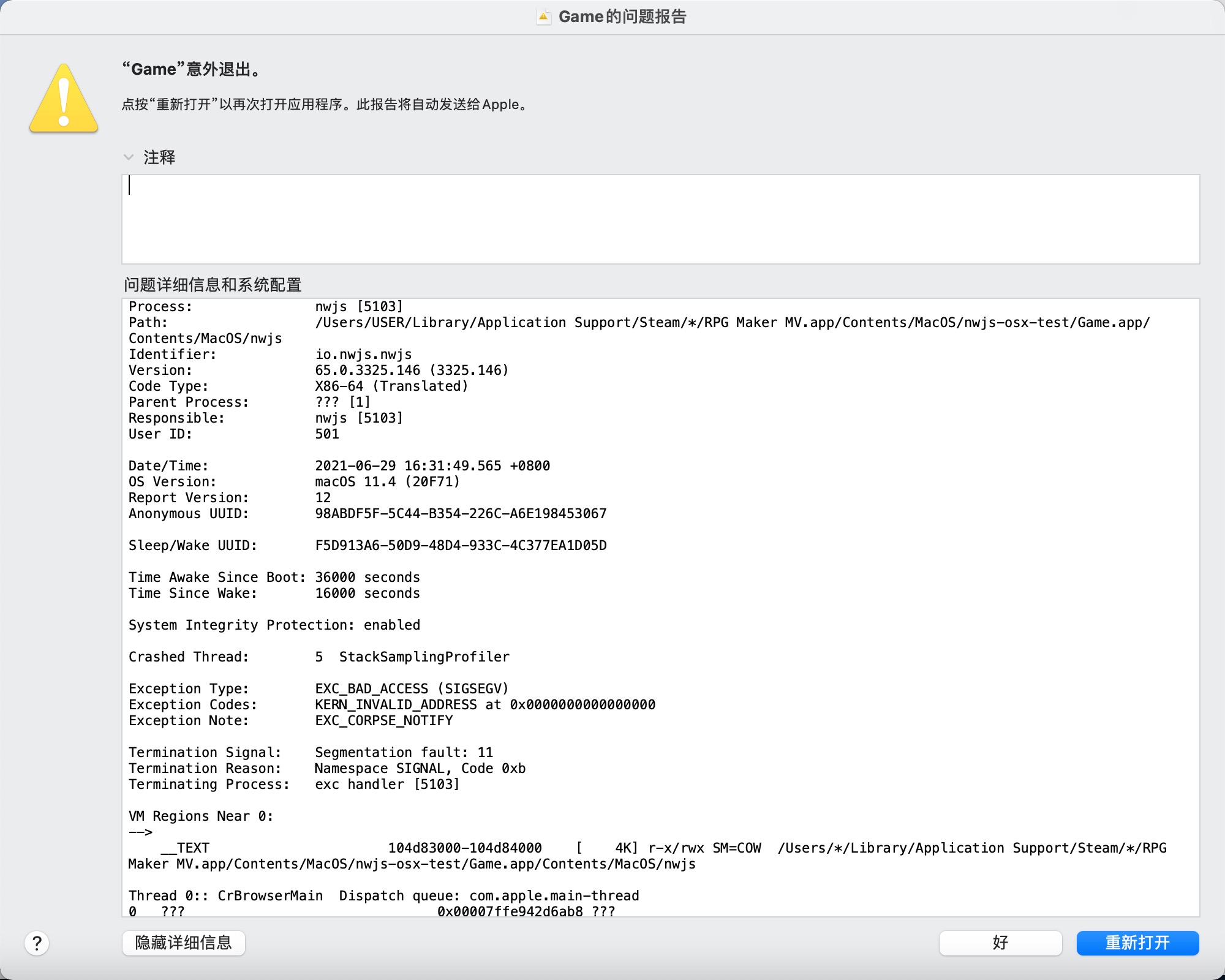1225x980 pixels.
Task: Click the Identifier value io.nwjs.nwjs
Action: (x=363, y=354)
